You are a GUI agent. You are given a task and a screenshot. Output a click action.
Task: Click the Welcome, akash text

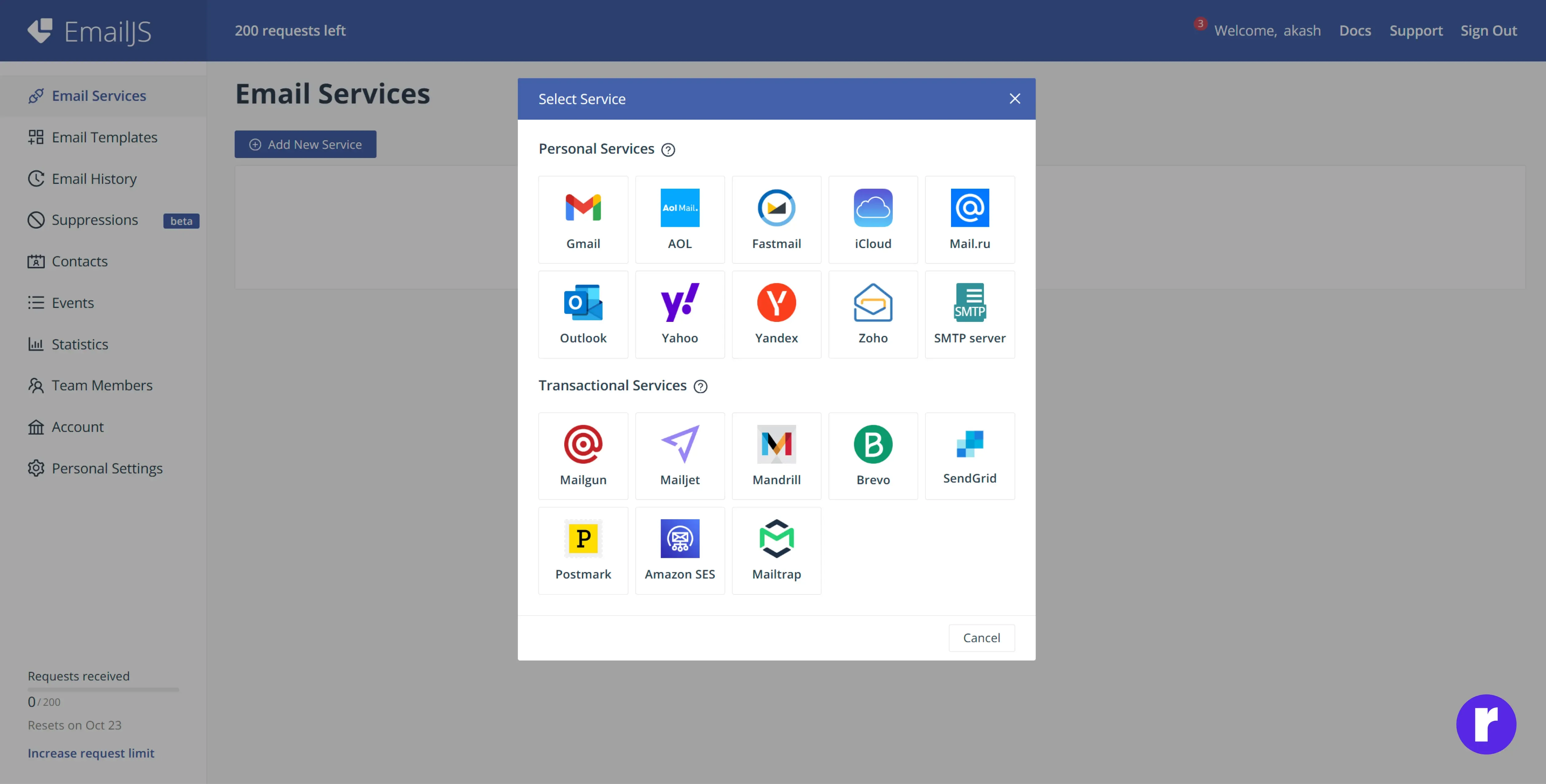[1267, 31]
